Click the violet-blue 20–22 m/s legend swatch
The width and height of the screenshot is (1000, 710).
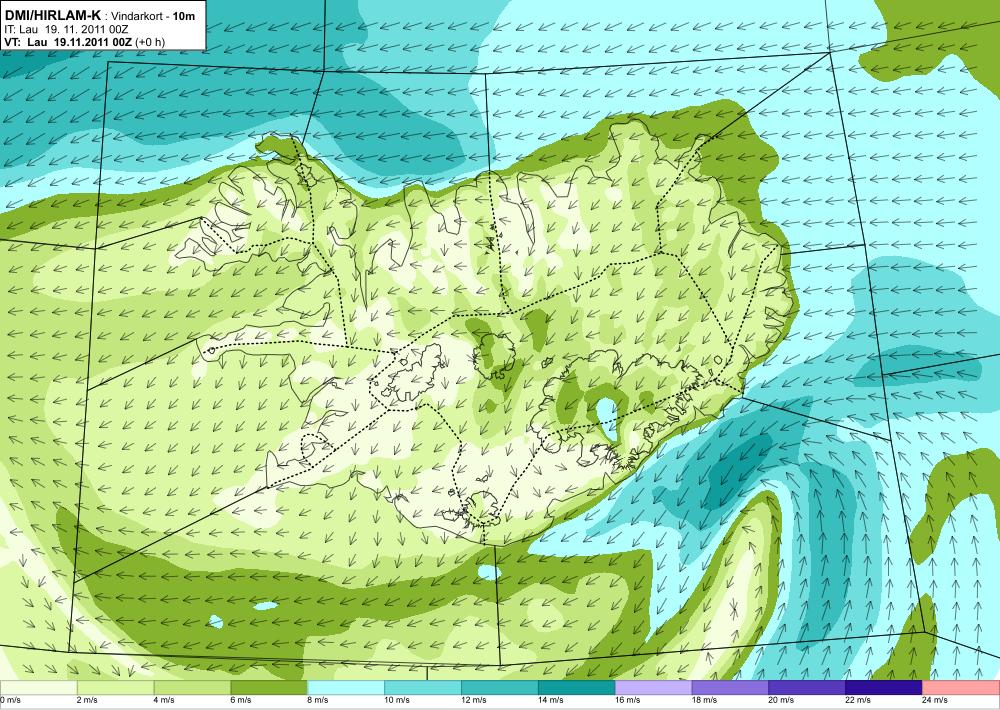pos(807,688)
